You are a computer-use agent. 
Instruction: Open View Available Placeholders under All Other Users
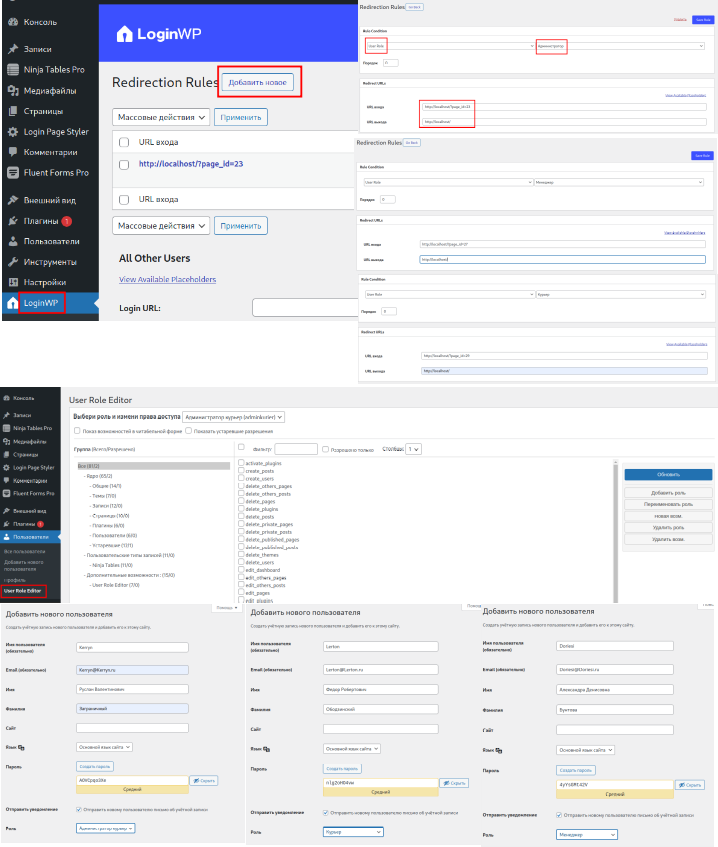click(167, 279)
